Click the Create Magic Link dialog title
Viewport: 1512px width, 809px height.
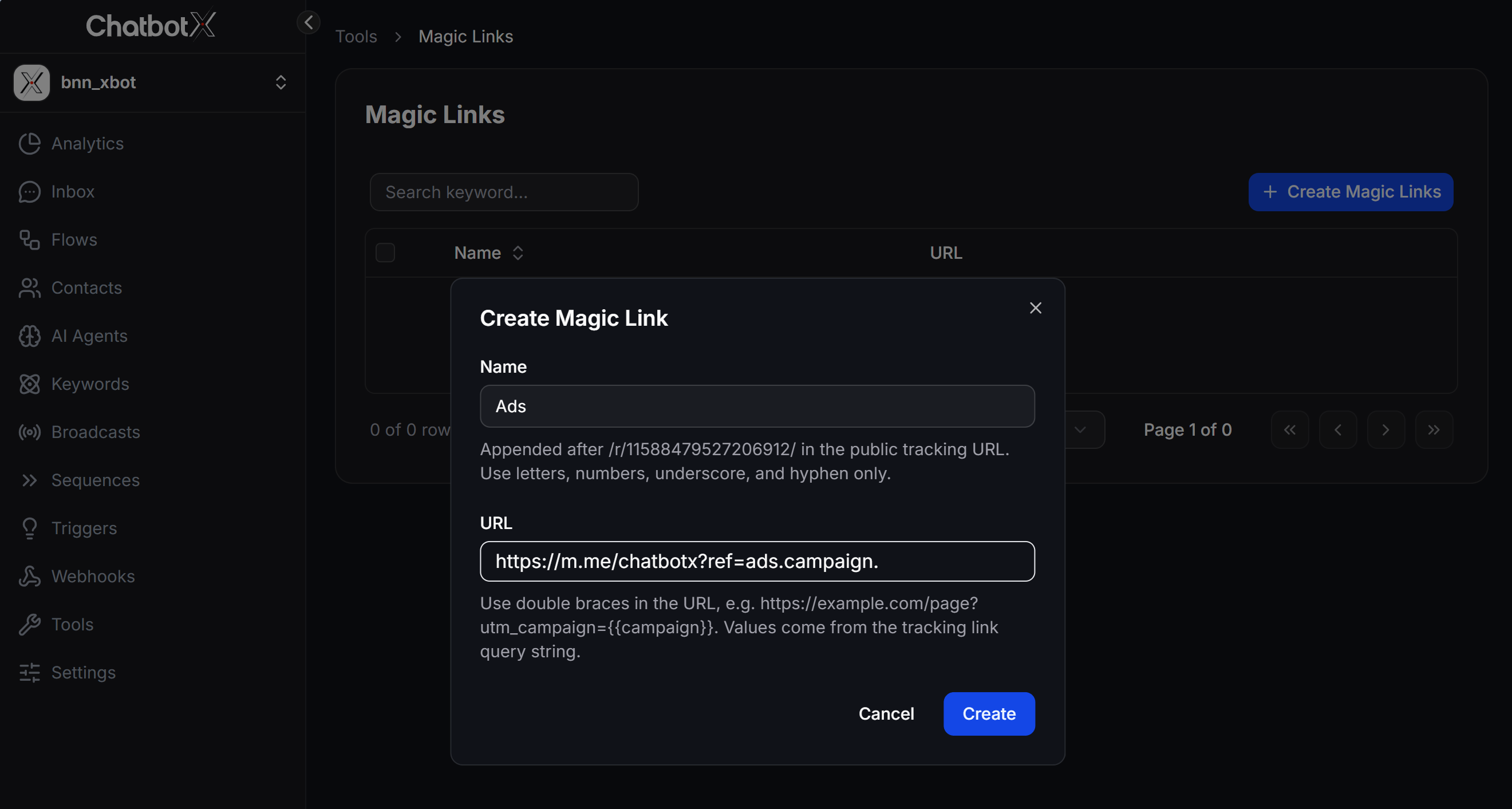point(574,319)
